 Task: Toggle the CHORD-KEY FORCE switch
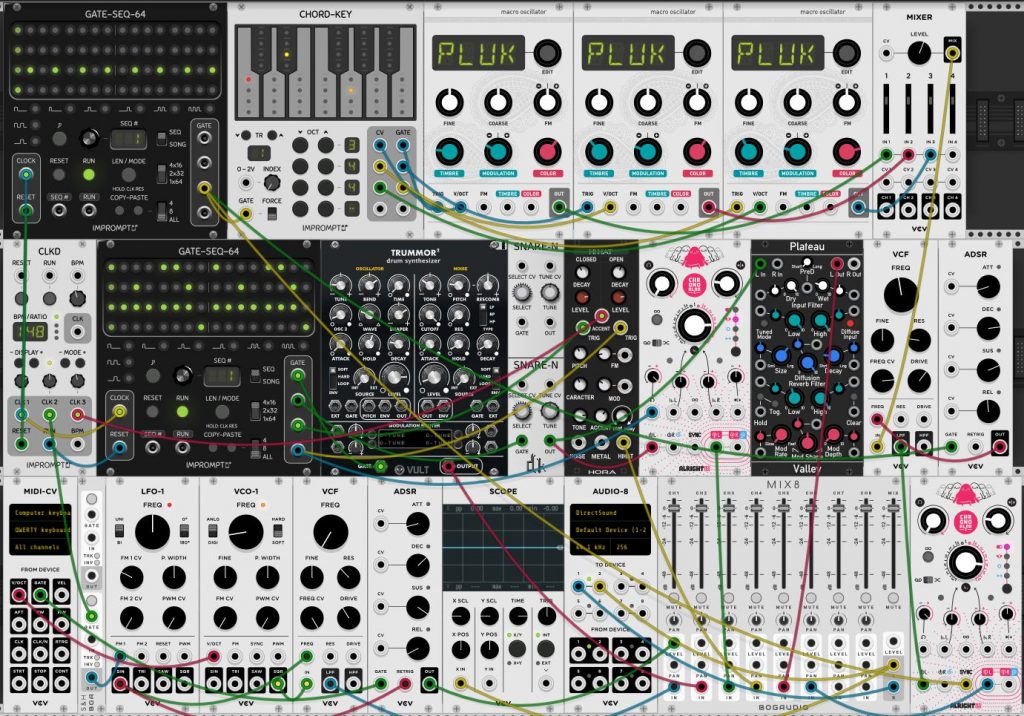coord(272,213)
